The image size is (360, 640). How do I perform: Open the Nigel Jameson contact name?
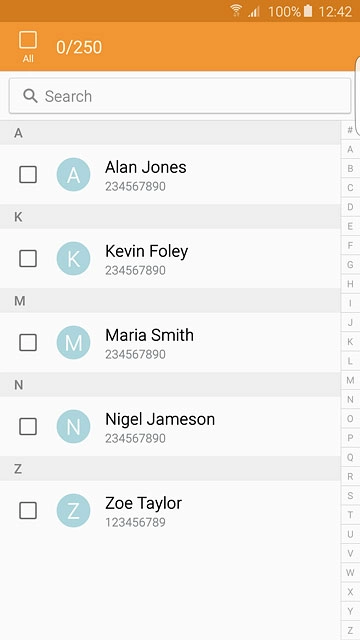(160, 419)
